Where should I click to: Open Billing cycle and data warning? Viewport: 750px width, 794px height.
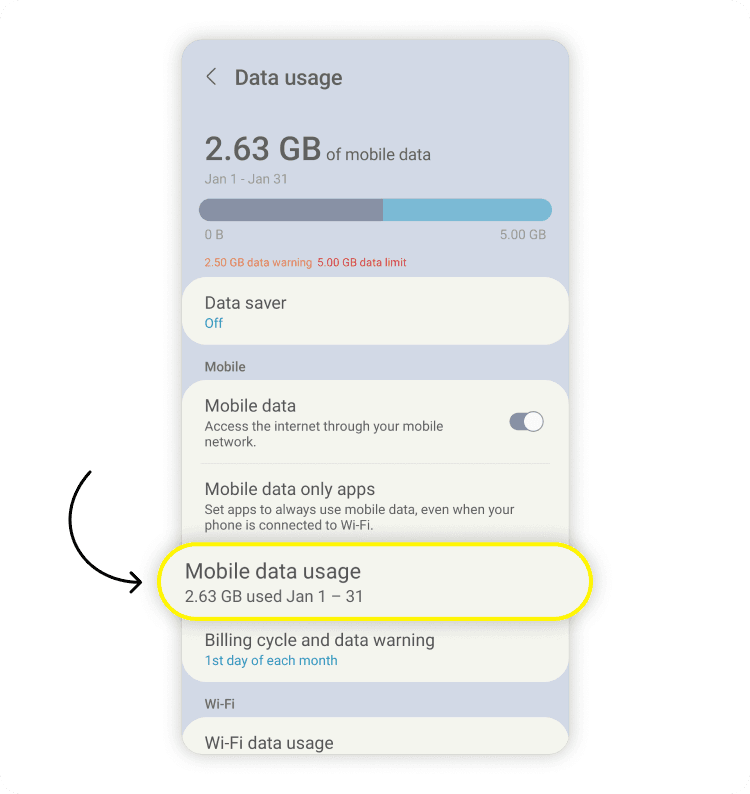click(375, 649)
